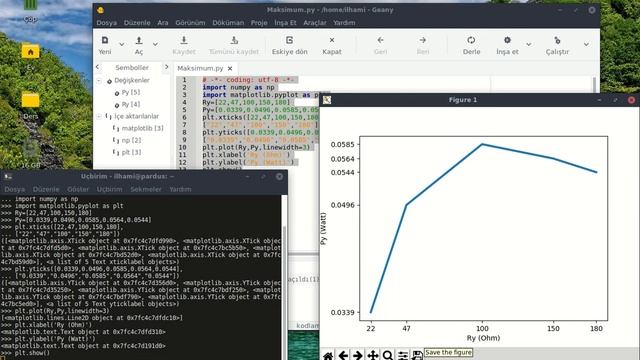
Task: Open the terminal Sekmeler menu
Action: click(146, 189)
